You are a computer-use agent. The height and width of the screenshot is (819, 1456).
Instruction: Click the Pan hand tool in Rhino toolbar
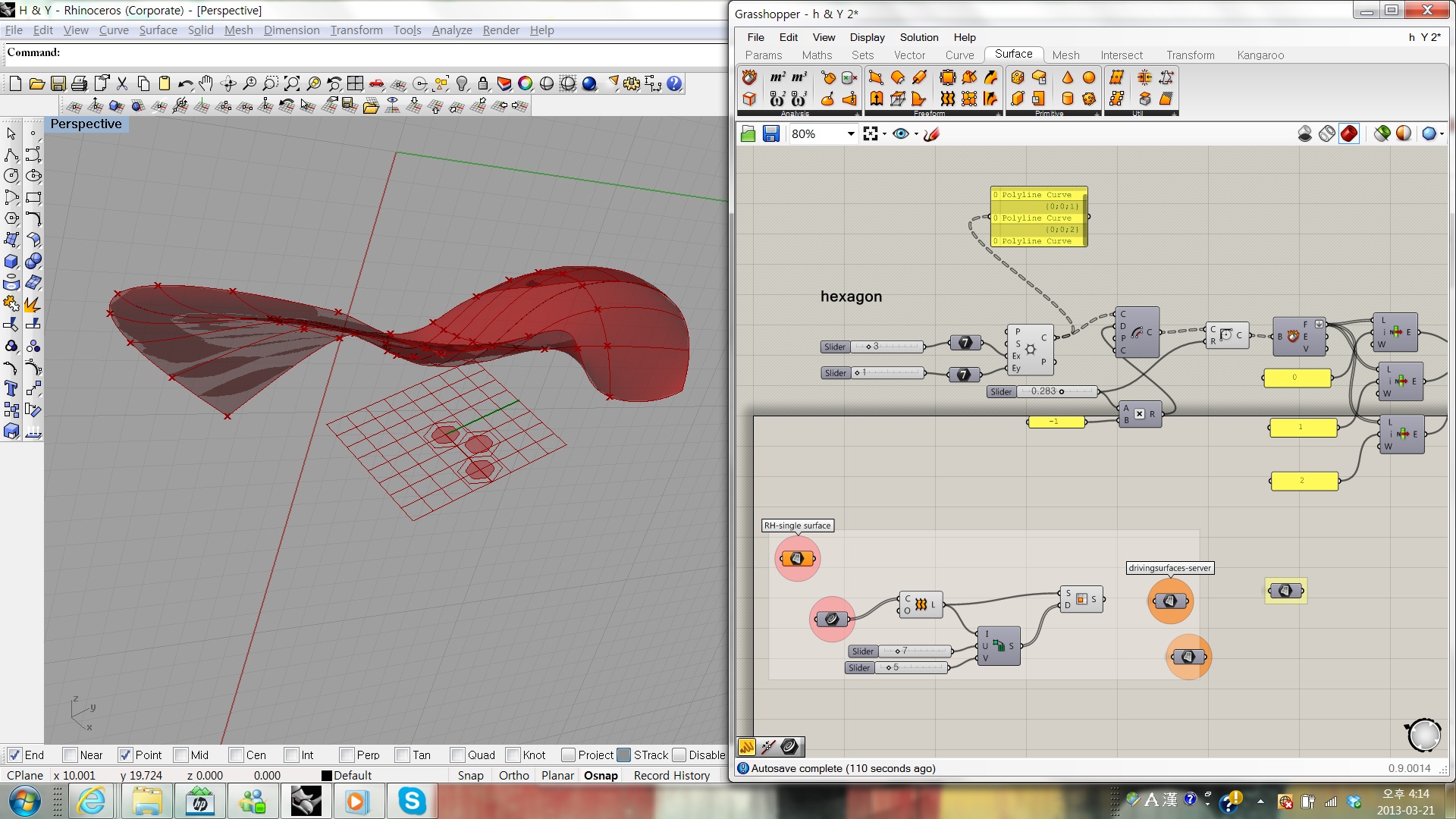[x=206, y=83]
